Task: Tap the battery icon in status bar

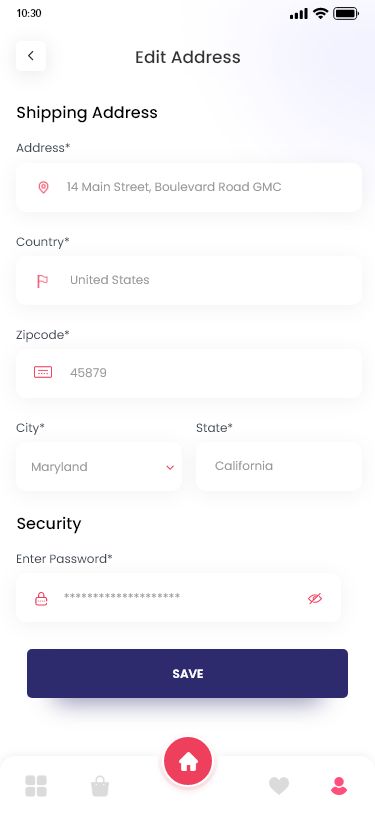Action: click(346, 14)
